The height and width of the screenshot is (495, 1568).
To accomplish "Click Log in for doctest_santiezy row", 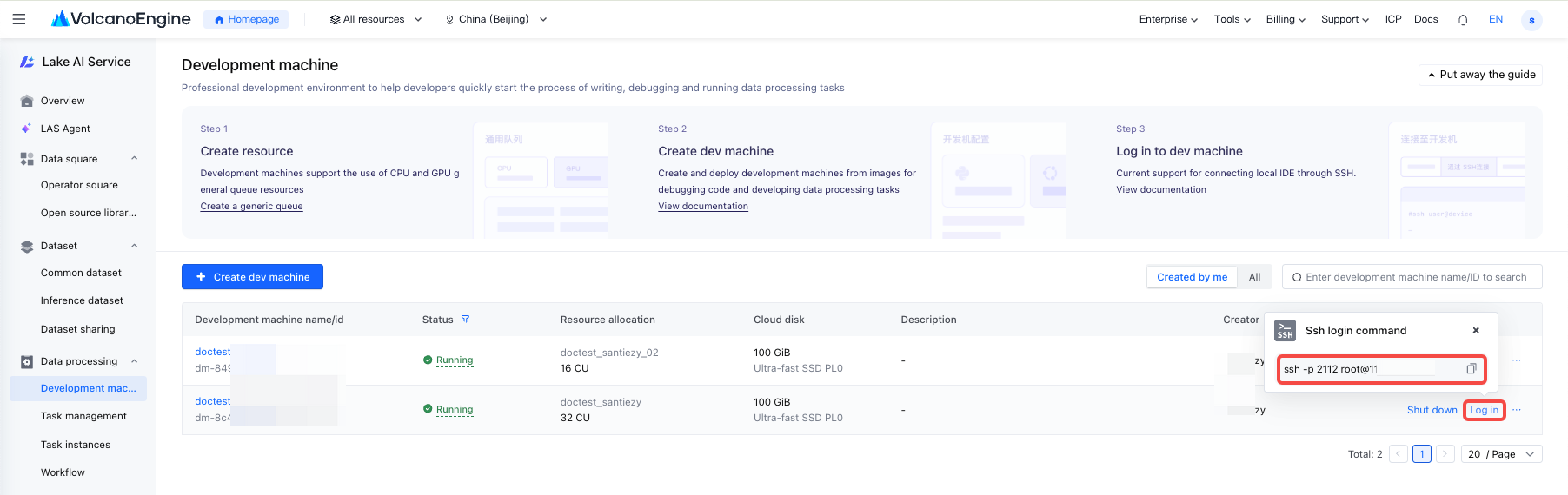I will 1484,410.
